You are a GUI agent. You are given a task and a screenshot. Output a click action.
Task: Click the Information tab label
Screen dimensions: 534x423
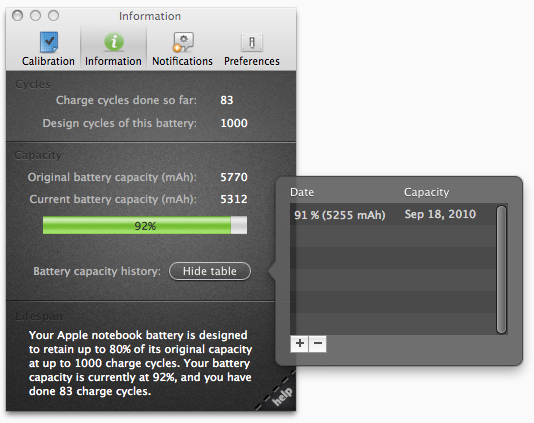(x=113, y=61)
